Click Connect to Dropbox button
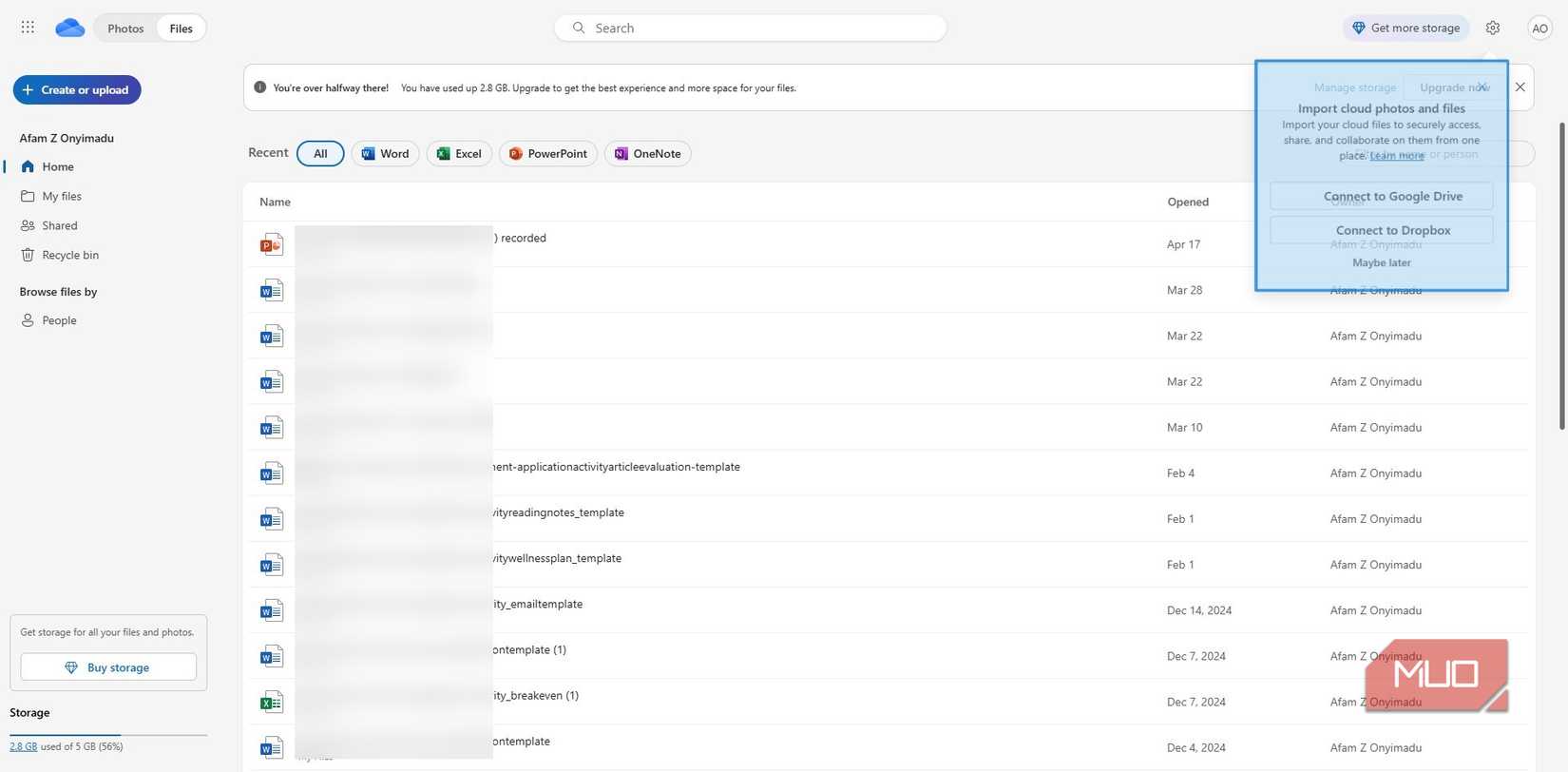The width and height of the screenshot is (1568, 772). click(1381, 230)
